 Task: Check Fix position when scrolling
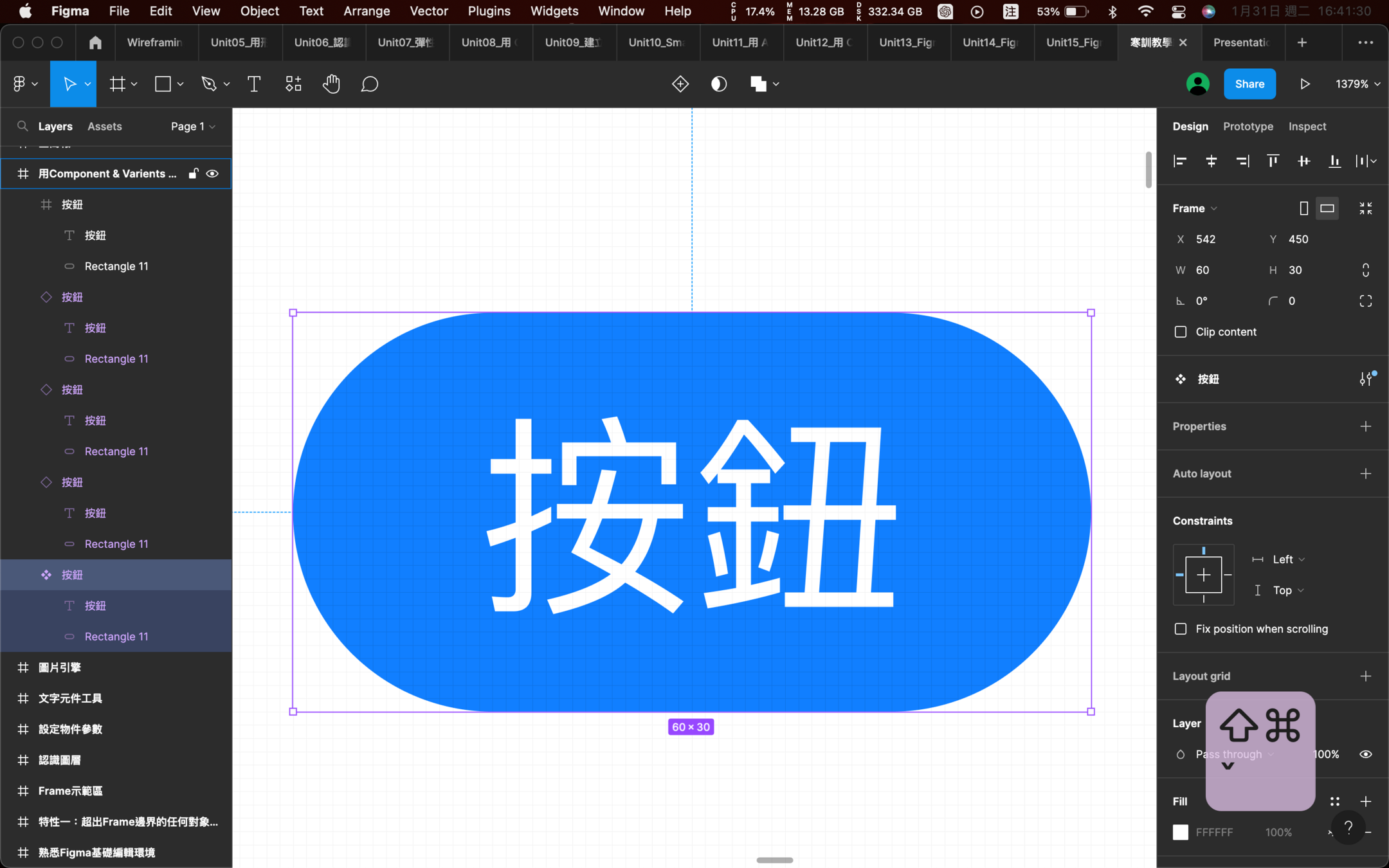click(1181, 629)
